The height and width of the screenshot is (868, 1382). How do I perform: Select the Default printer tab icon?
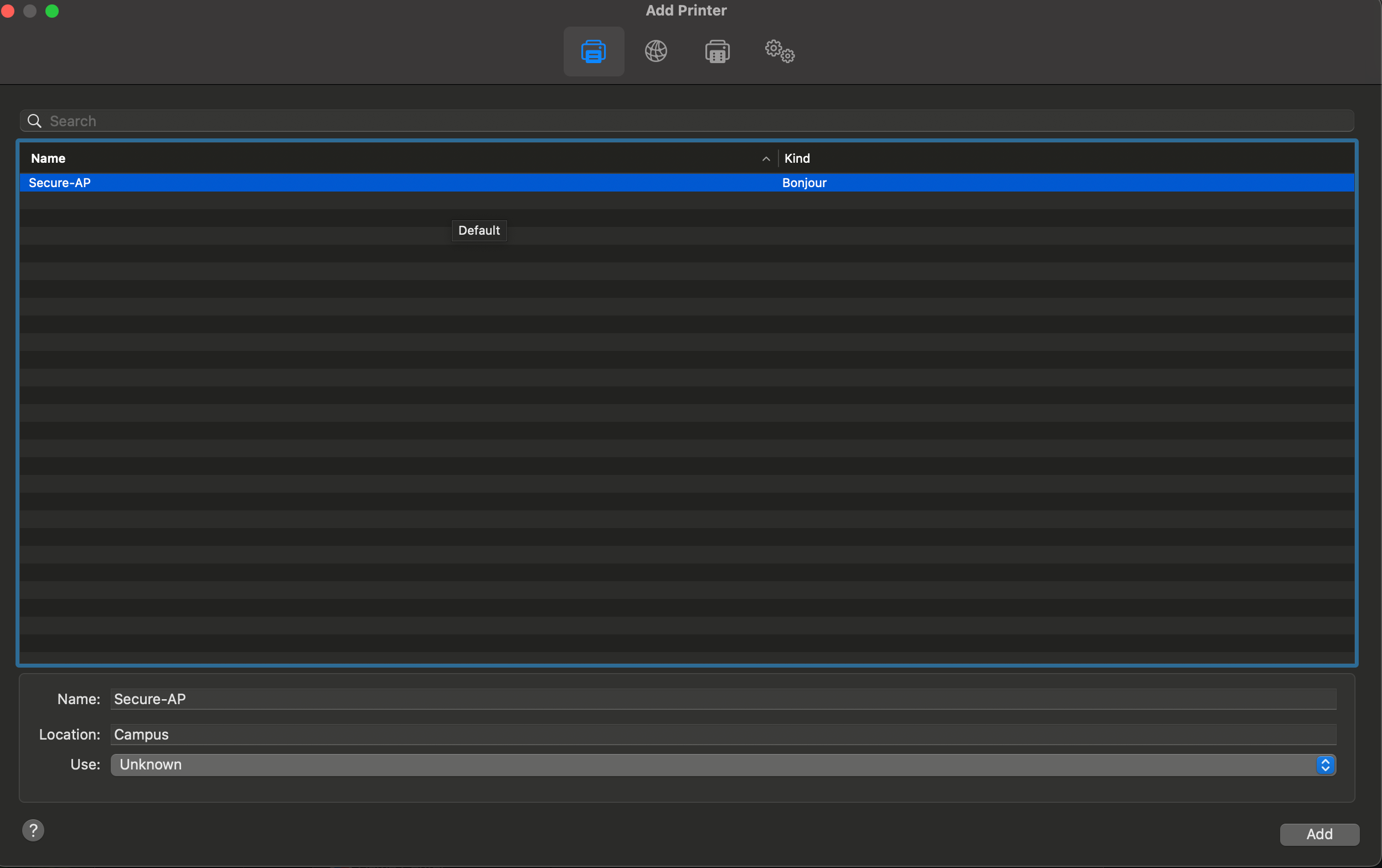(x=594, y=51)
